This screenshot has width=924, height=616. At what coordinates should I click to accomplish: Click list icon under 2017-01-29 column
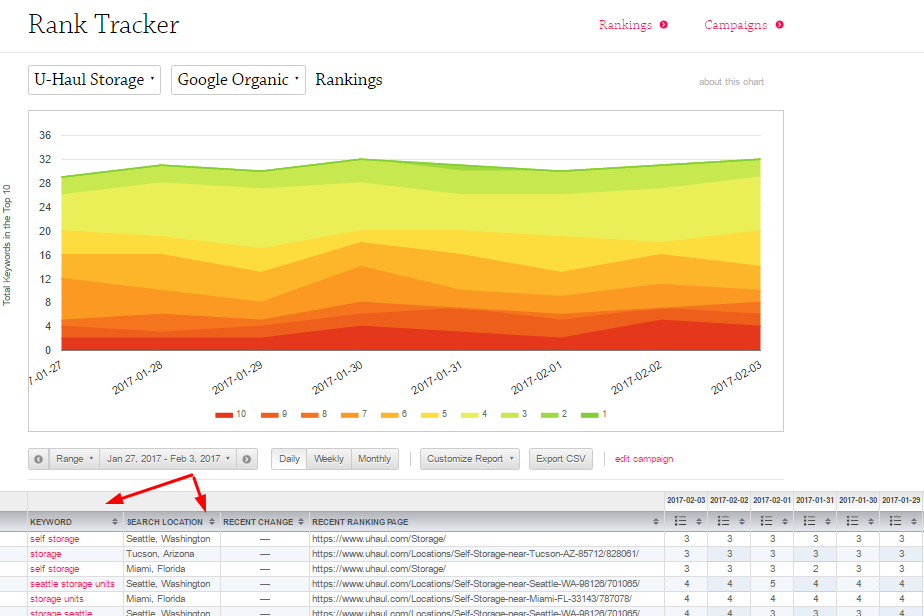pos(895,521)
